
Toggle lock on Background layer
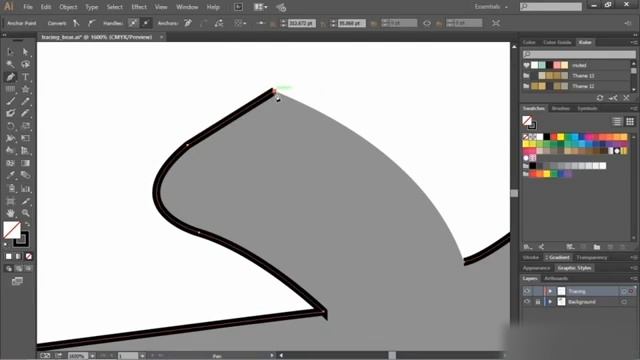click(538, 302)
